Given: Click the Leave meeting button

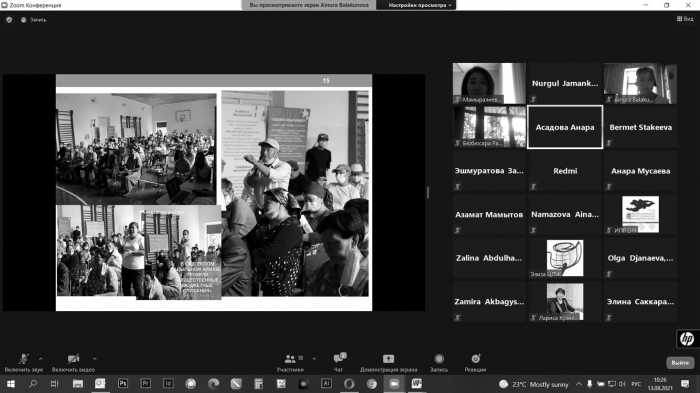Looking at the screenshot, I should [x=680, y=363].
